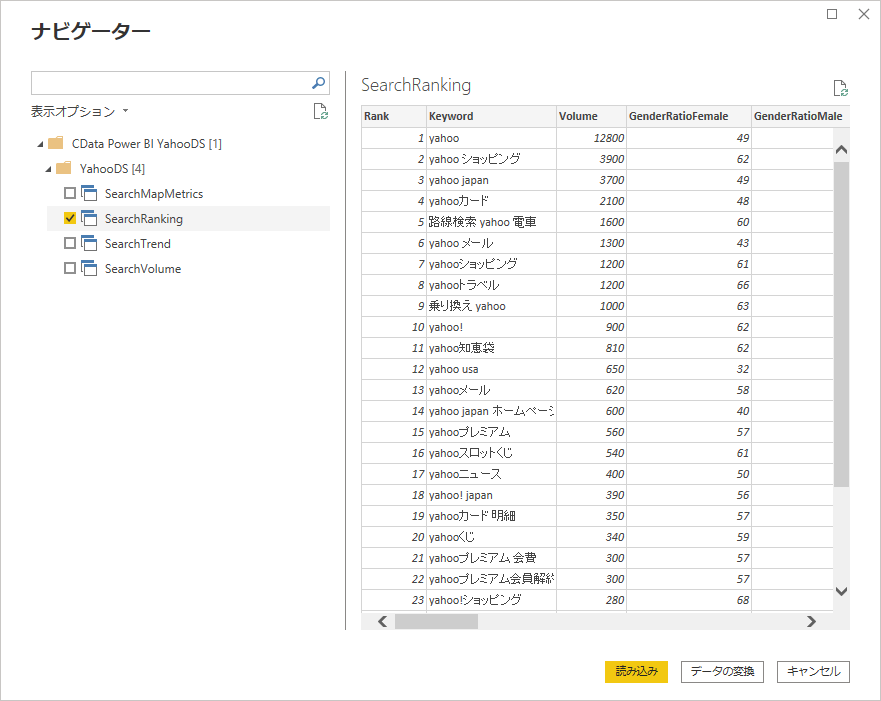This screenshot has width=881, height=701.
Task: Uncheck the SearchRanking checkbox
Action: [69, 219]
